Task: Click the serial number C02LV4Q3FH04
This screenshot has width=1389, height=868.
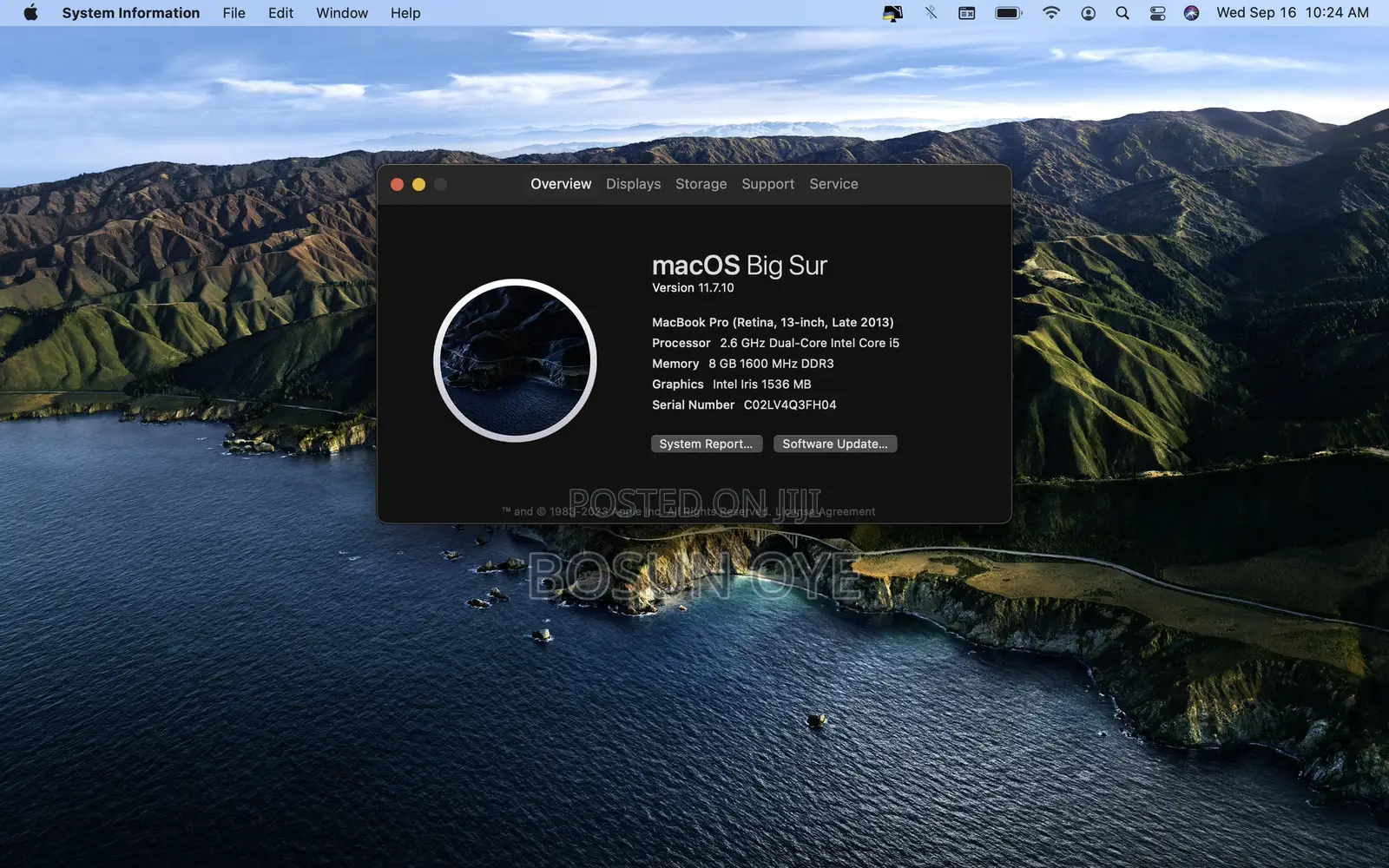Action: (790, 405)
